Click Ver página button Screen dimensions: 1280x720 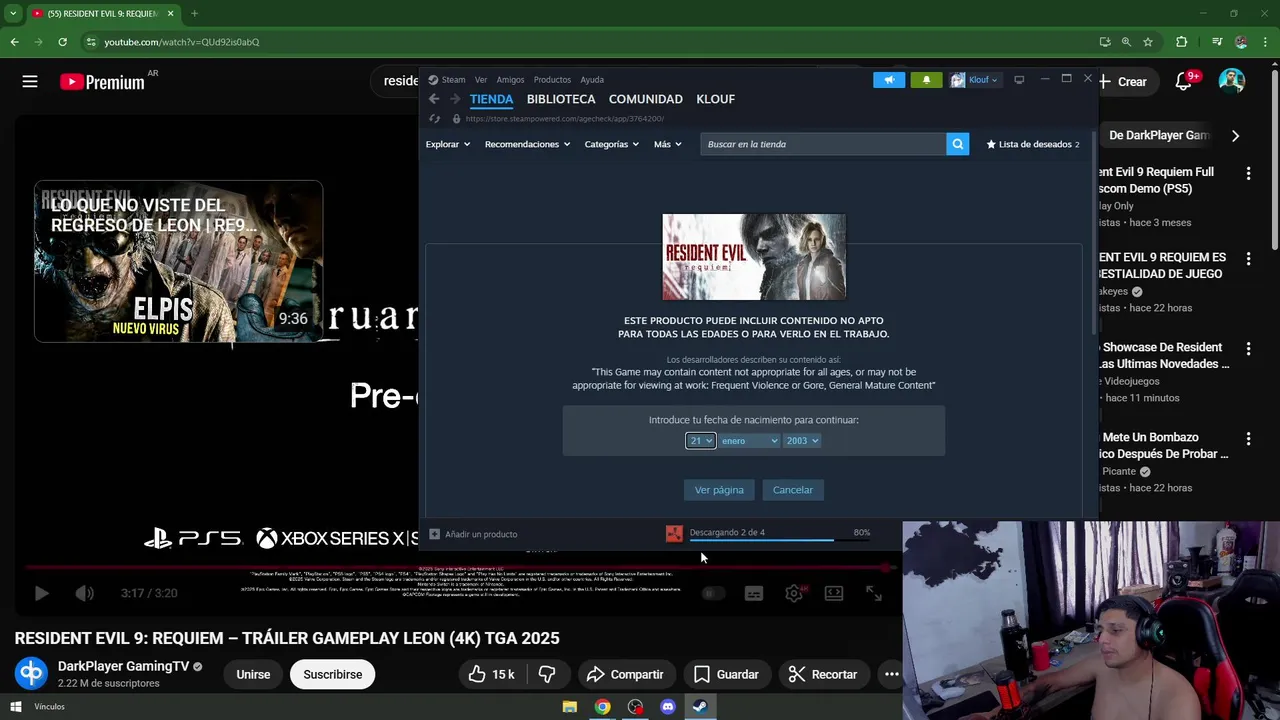click(x=719, y=490)
